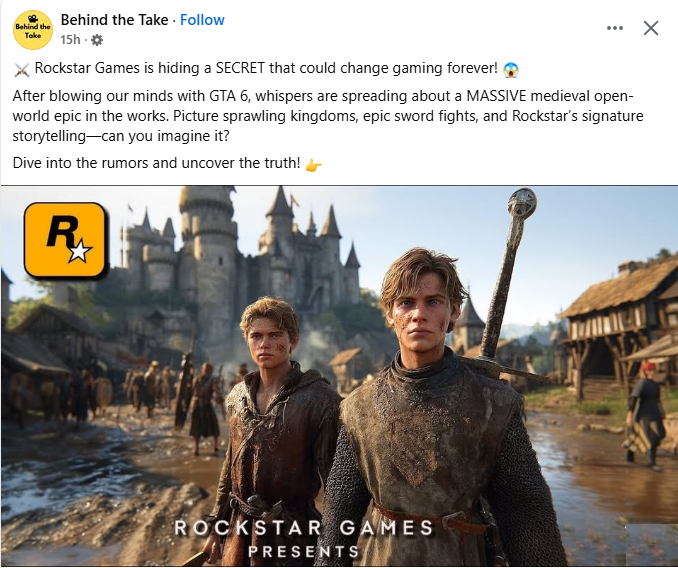
Task: Click the Behind the Take page name
Action: pos(114,20)
